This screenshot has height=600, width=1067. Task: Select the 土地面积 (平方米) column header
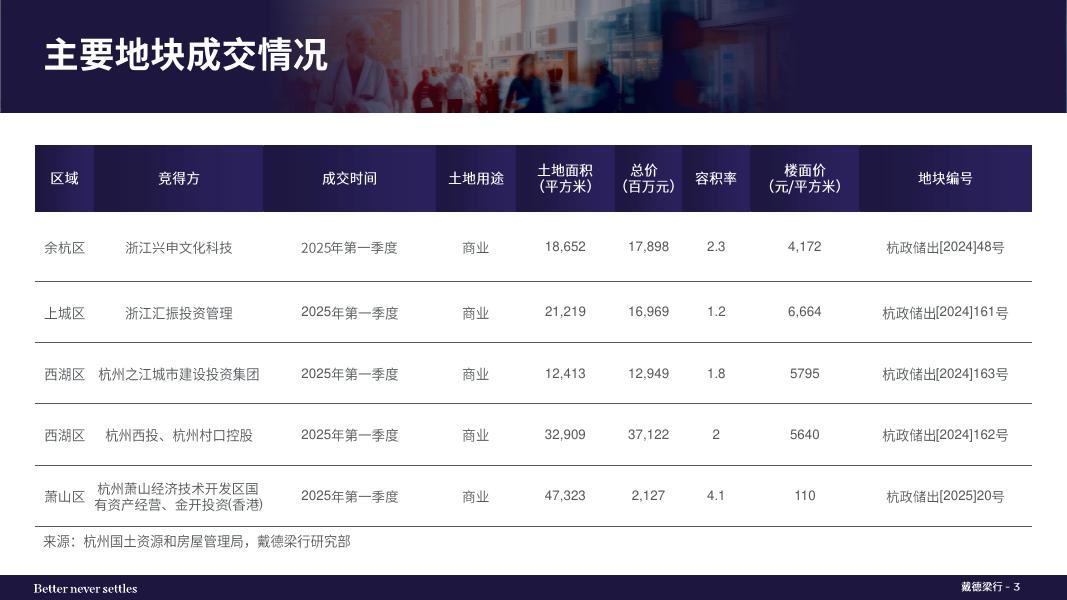tap(565, 178)
